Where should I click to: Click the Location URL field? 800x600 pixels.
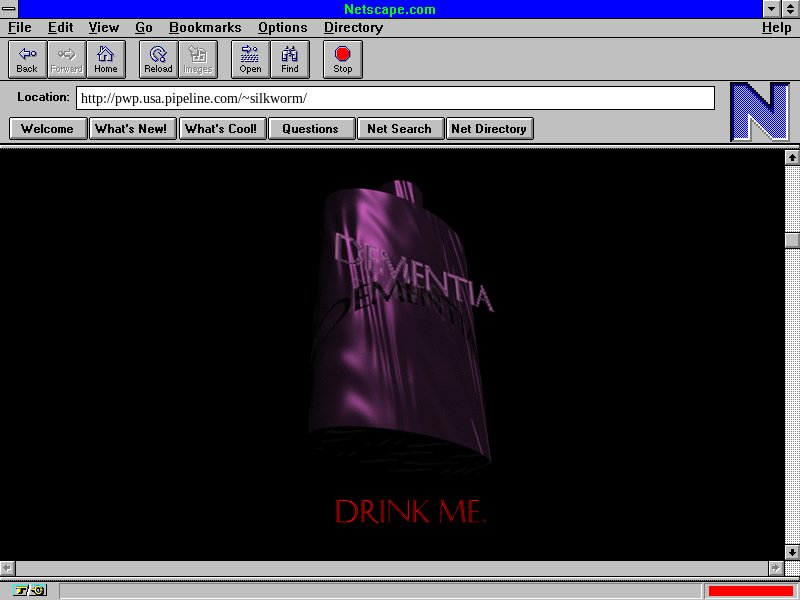tap(395, 98)
